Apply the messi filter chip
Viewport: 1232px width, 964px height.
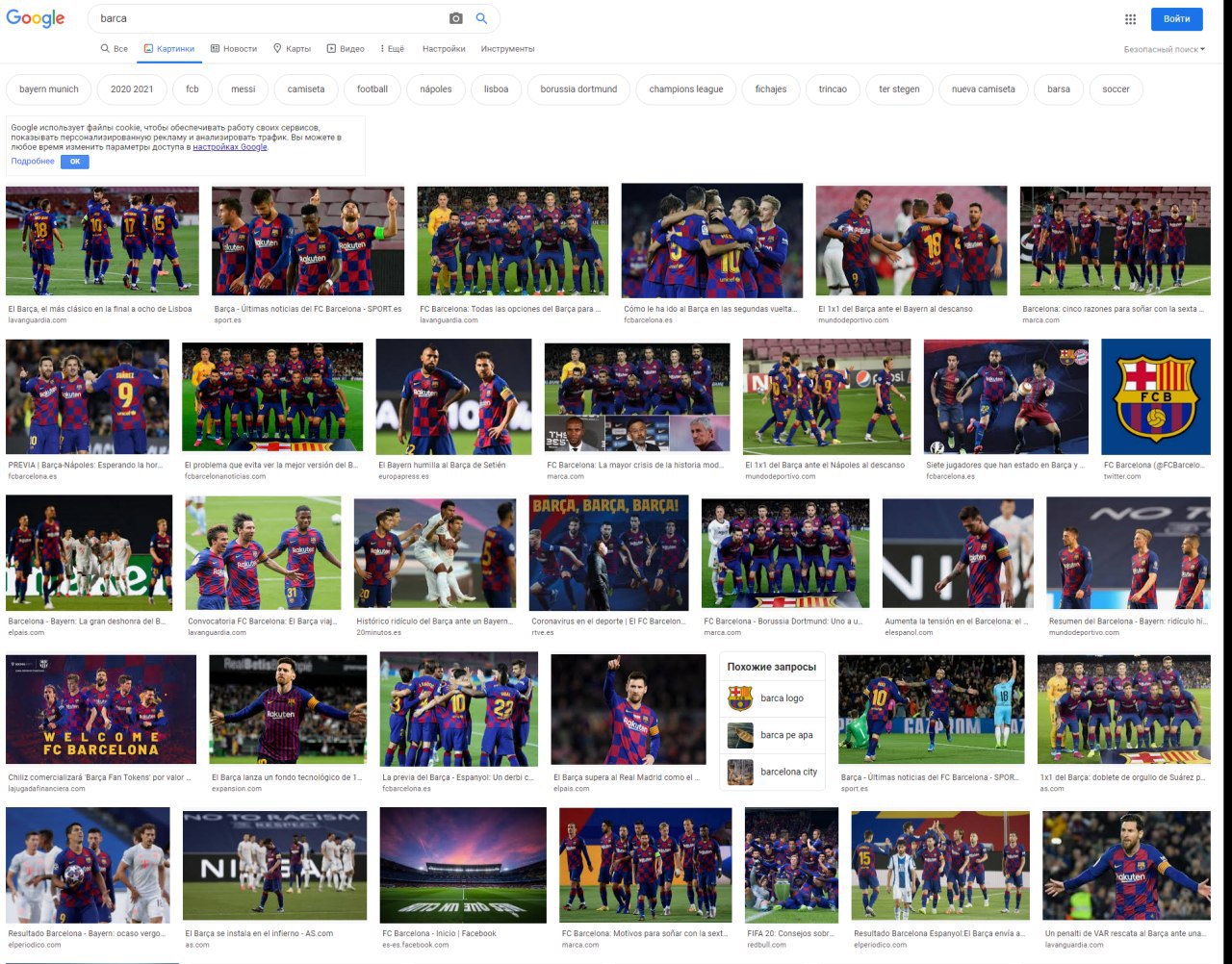point(244,89)
